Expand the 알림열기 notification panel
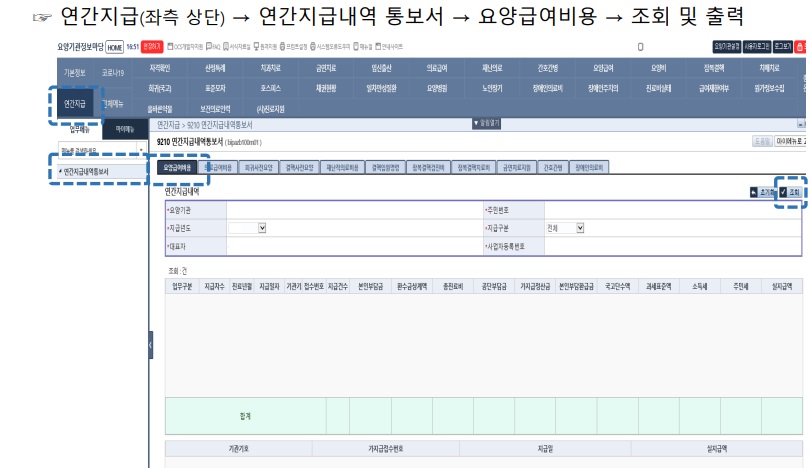The image size is (810, 468). point(490,123)
